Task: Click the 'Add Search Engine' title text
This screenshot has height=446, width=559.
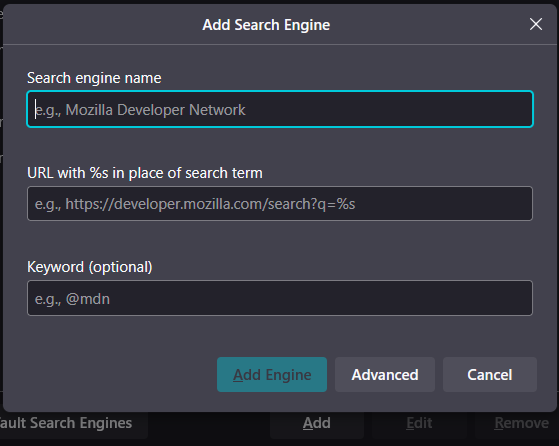Action: coord(266,25)
